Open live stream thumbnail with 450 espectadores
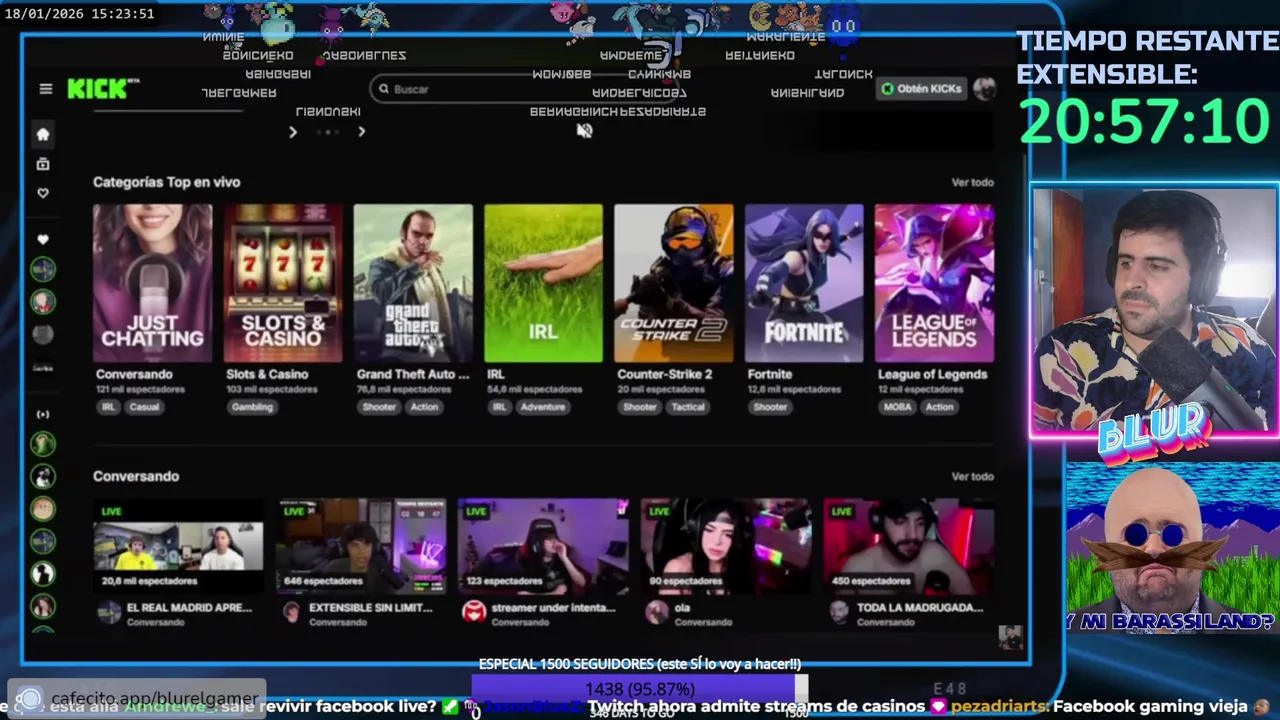1280x720 pixels. [909, 546]
